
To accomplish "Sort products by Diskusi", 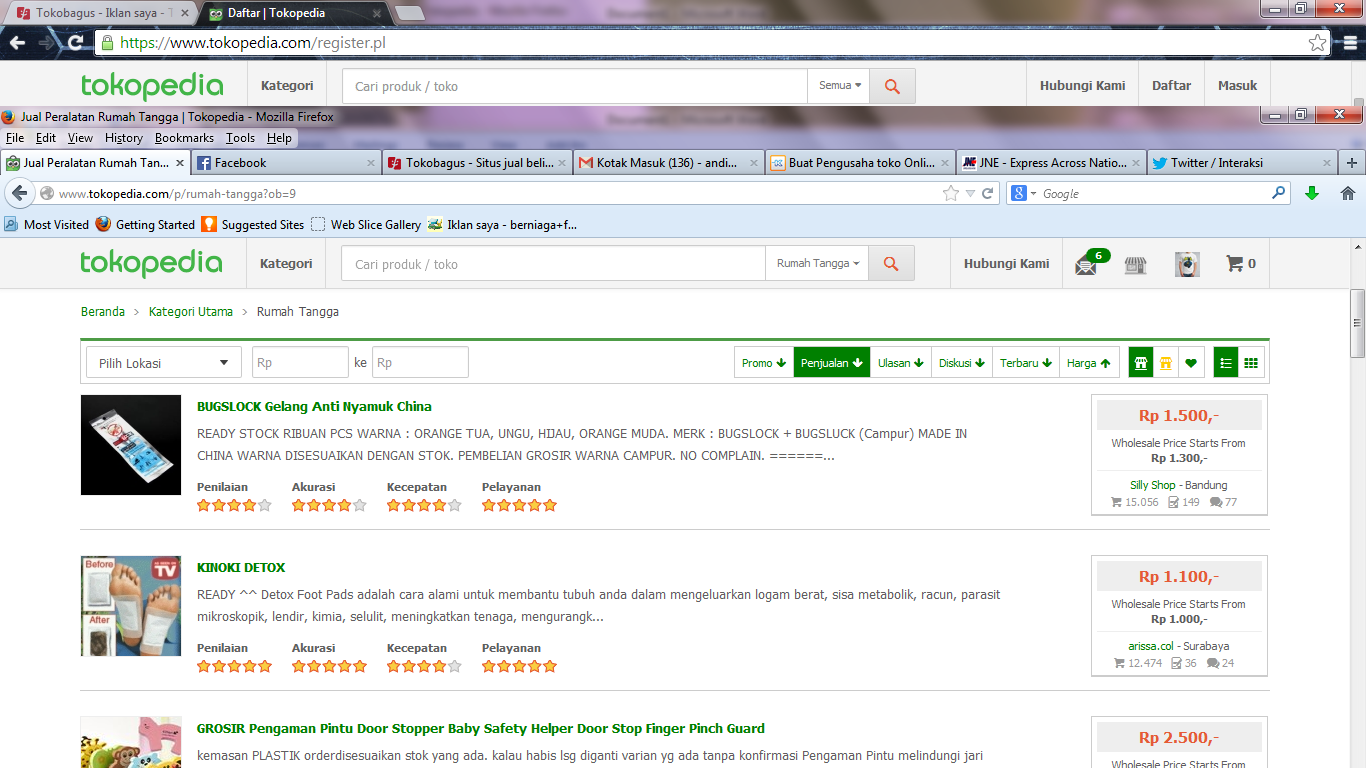I will click(962, 363).
